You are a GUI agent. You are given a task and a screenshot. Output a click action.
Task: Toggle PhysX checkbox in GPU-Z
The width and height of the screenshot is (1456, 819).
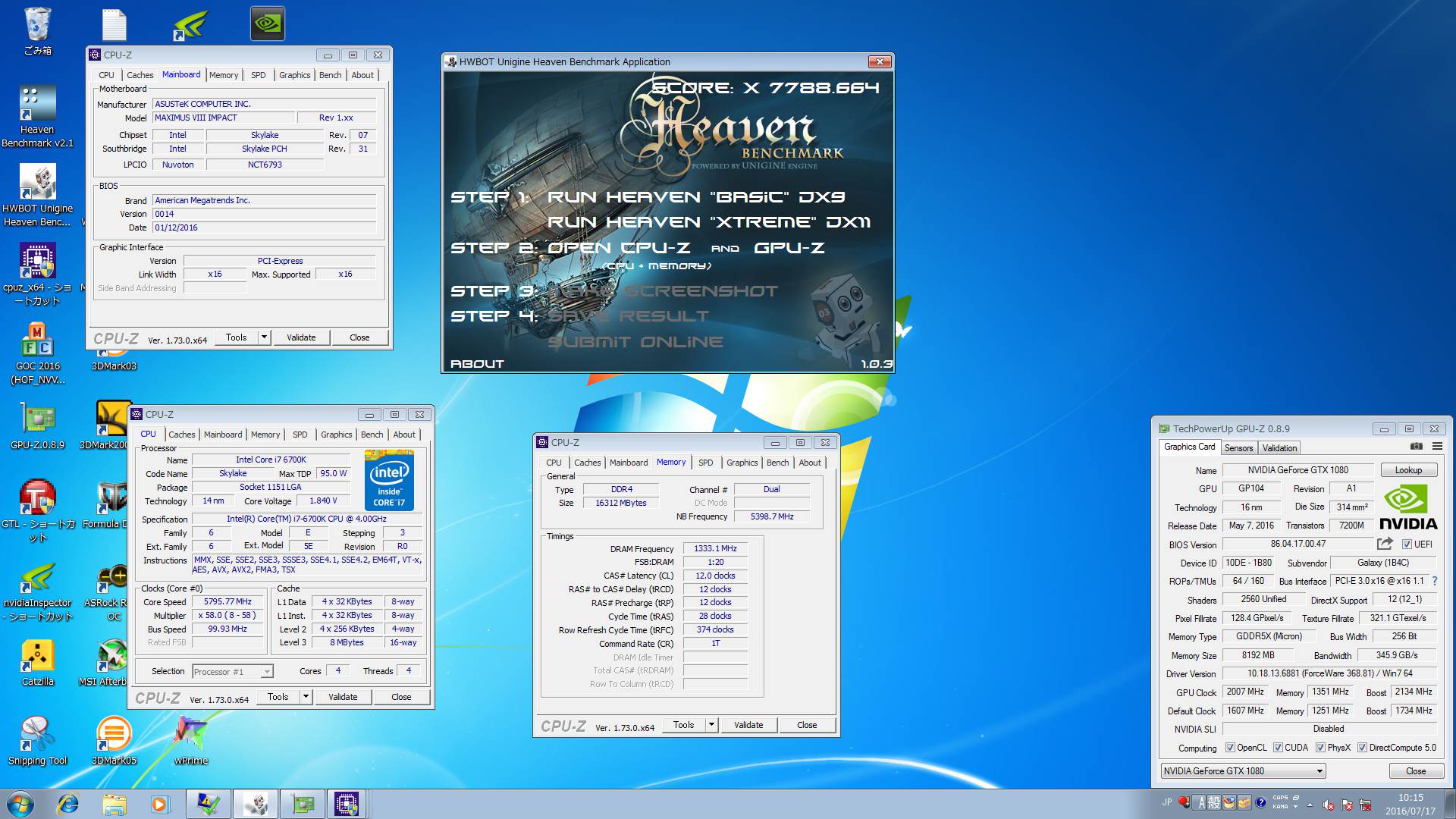point(1320,748)
